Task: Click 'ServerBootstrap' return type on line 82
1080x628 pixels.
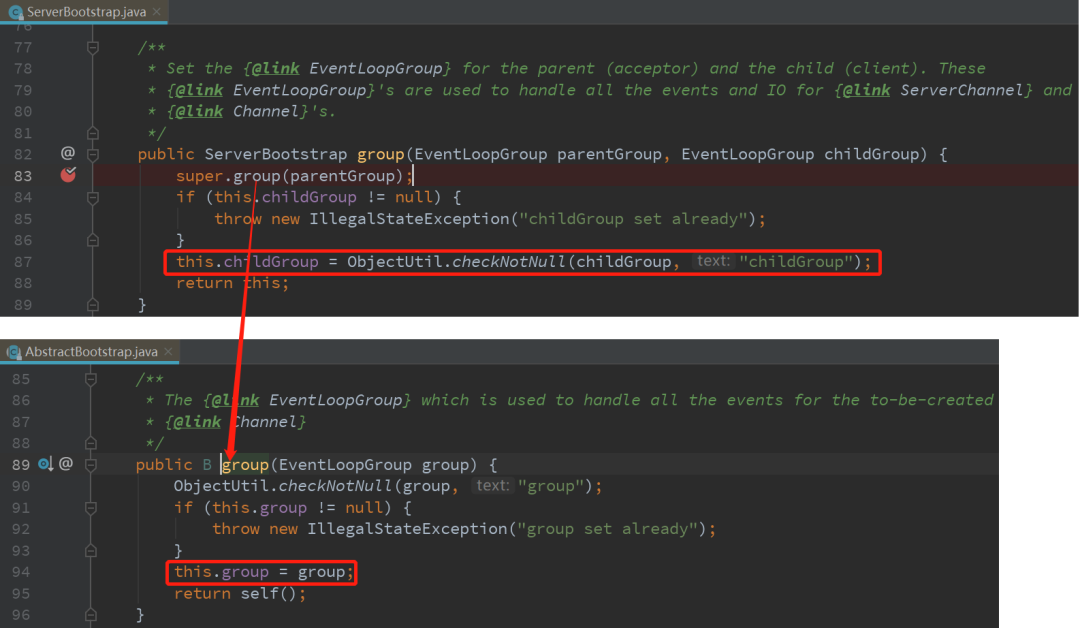Action: [276, 154]
